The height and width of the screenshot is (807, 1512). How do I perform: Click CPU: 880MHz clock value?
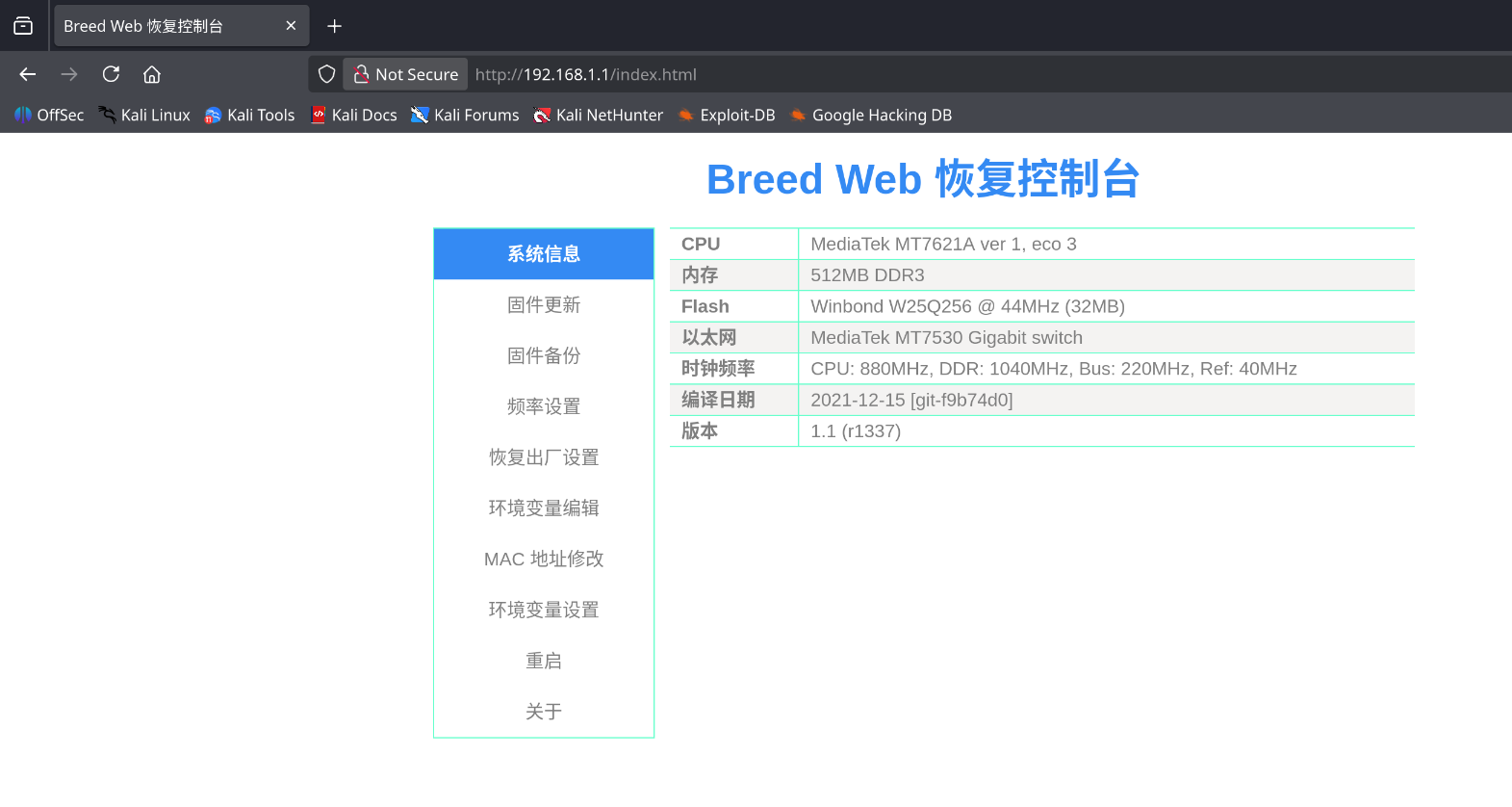click(x=1054, y=369)
